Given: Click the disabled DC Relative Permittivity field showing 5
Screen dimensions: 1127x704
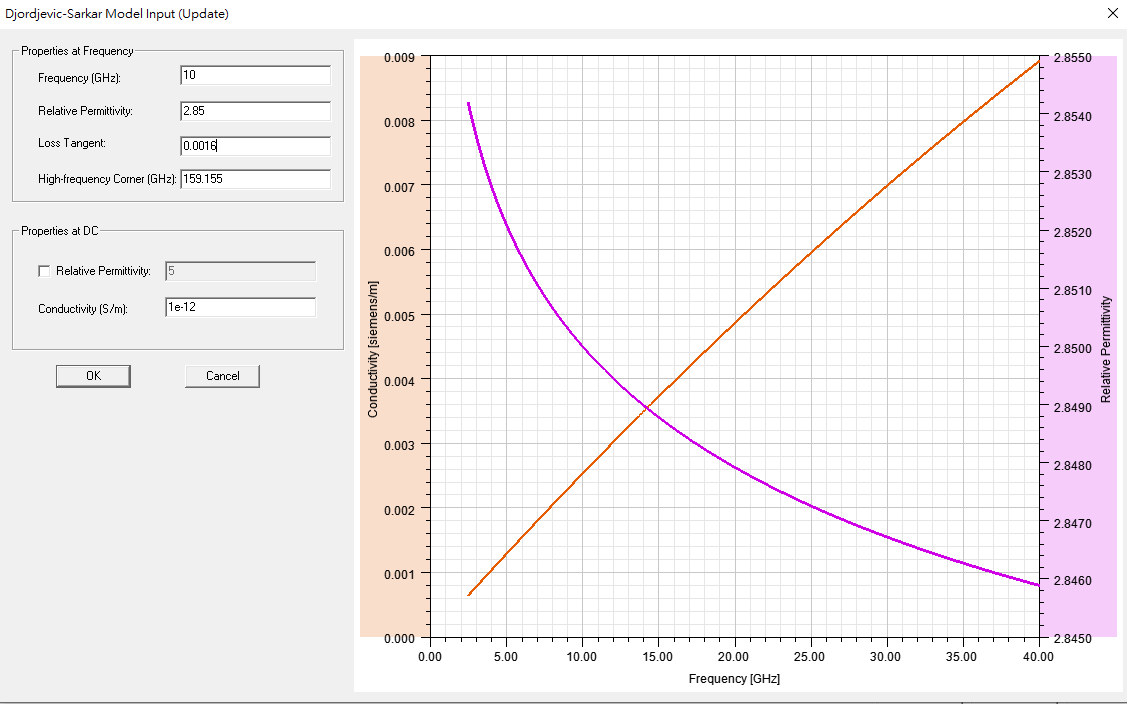Looking at the screenshot, I should (240, 271).
